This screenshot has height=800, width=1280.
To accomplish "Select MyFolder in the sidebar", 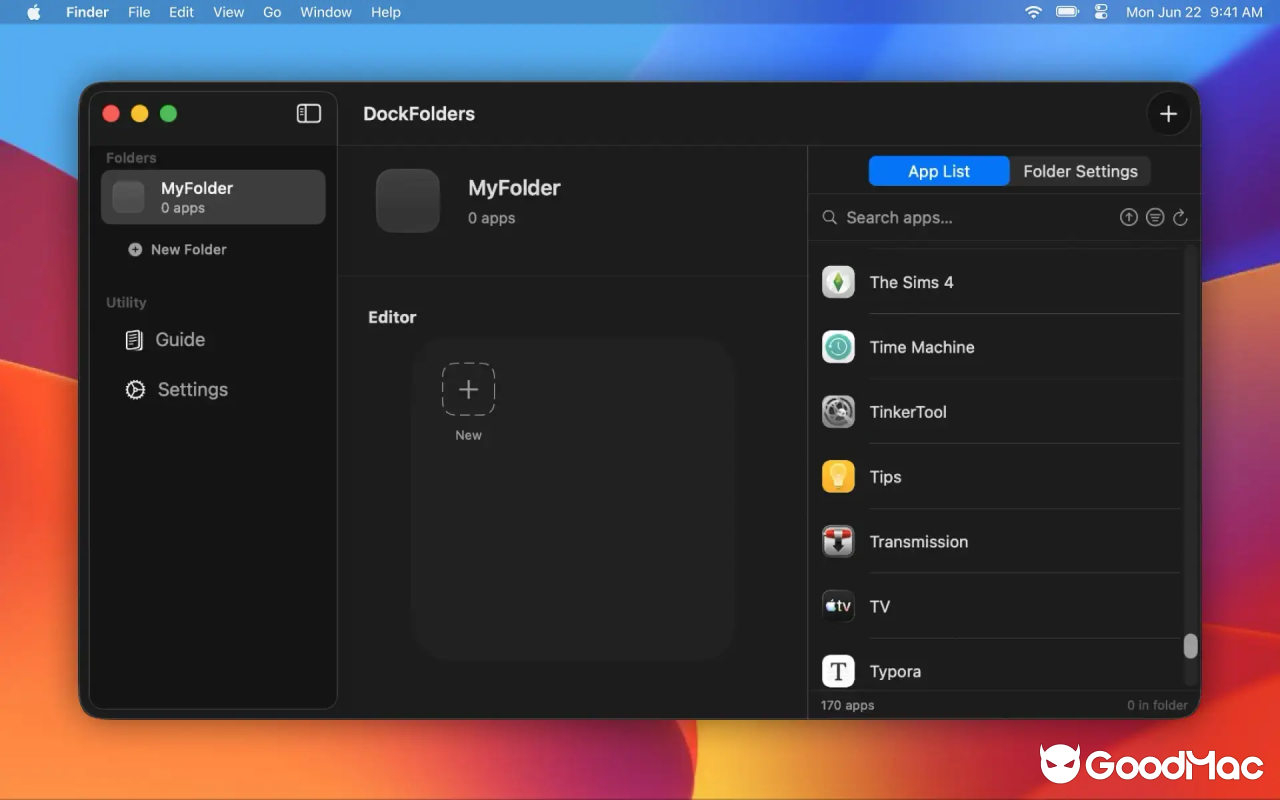I will tap(213, 197).
